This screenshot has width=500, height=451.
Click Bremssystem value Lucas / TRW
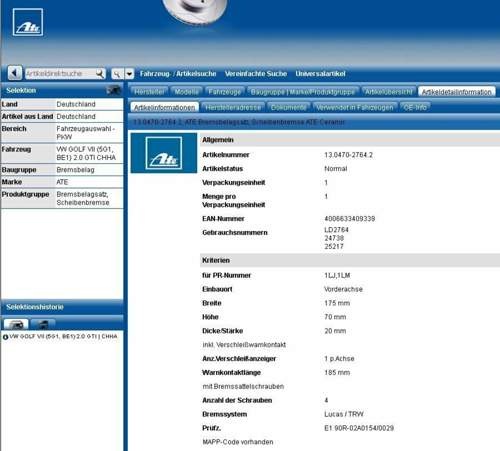click(344, 414)
